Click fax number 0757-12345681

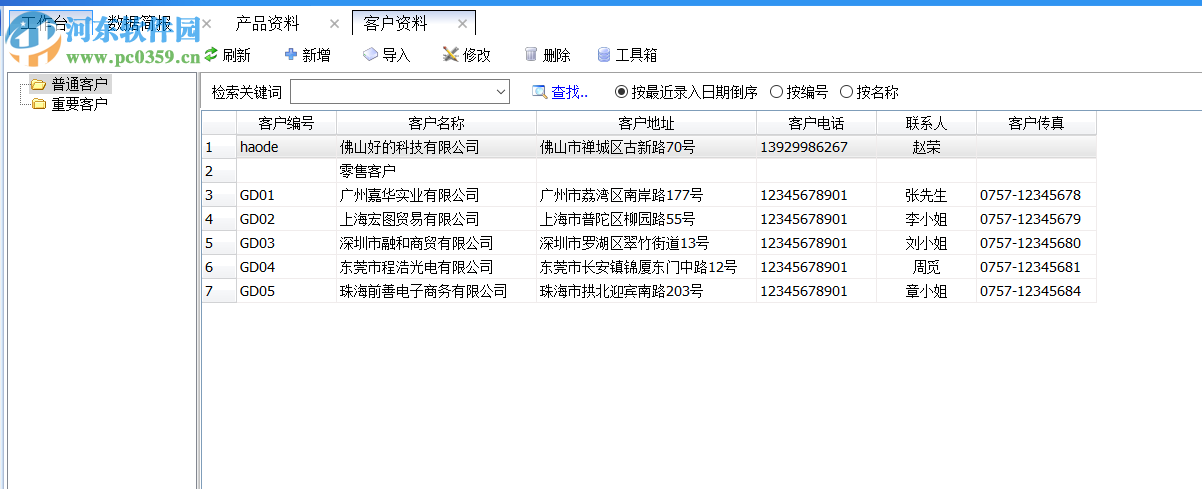(x=1030, y=267)
